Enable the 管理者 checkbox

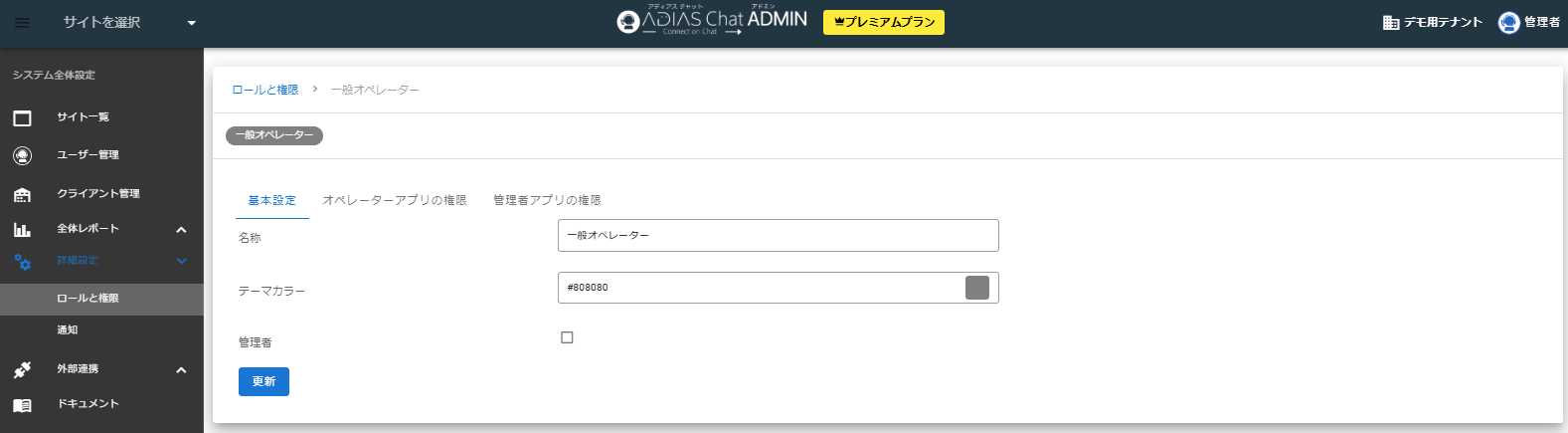567,337
